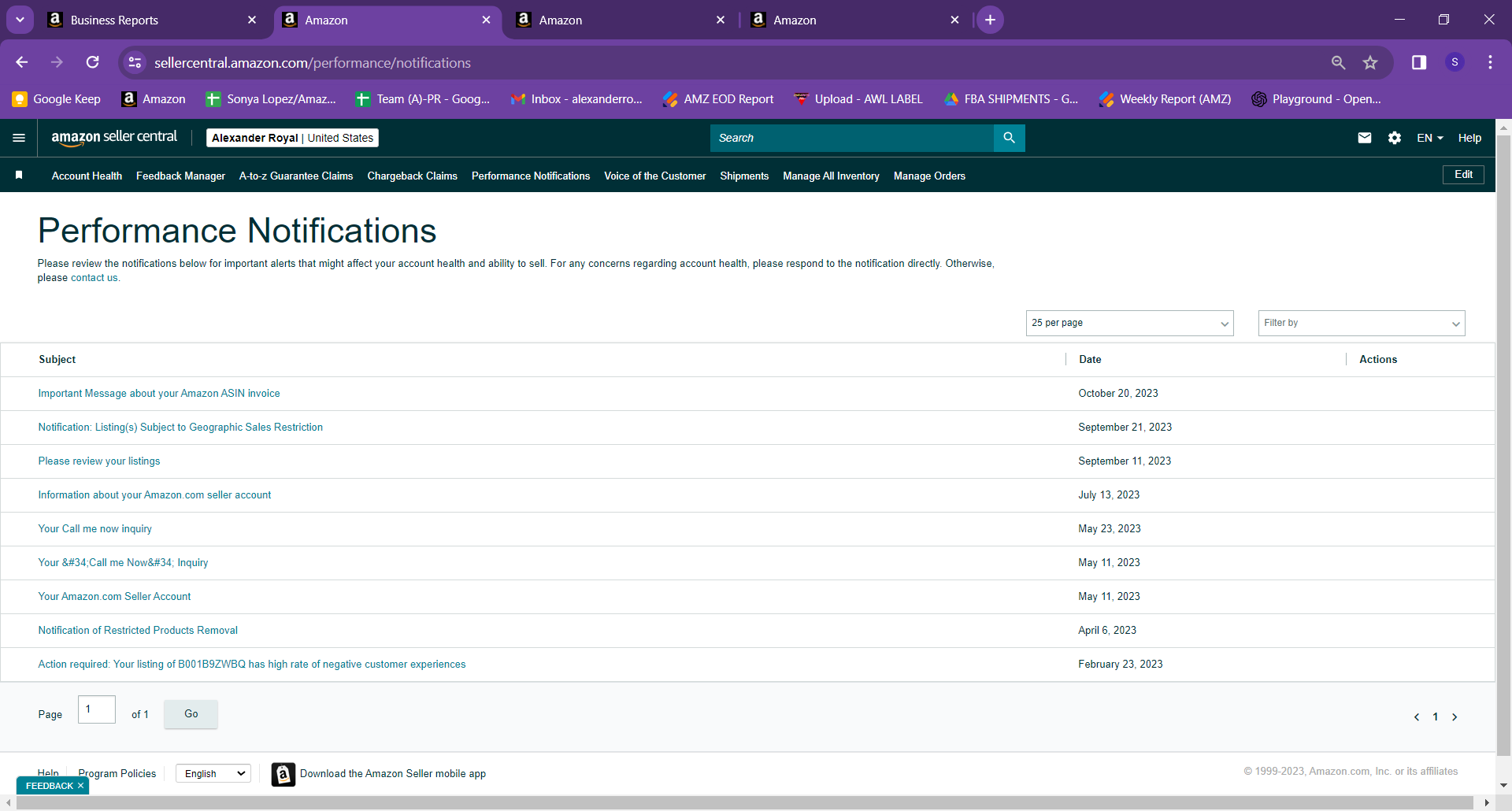Open Voice of the Customer menu item

654,176
